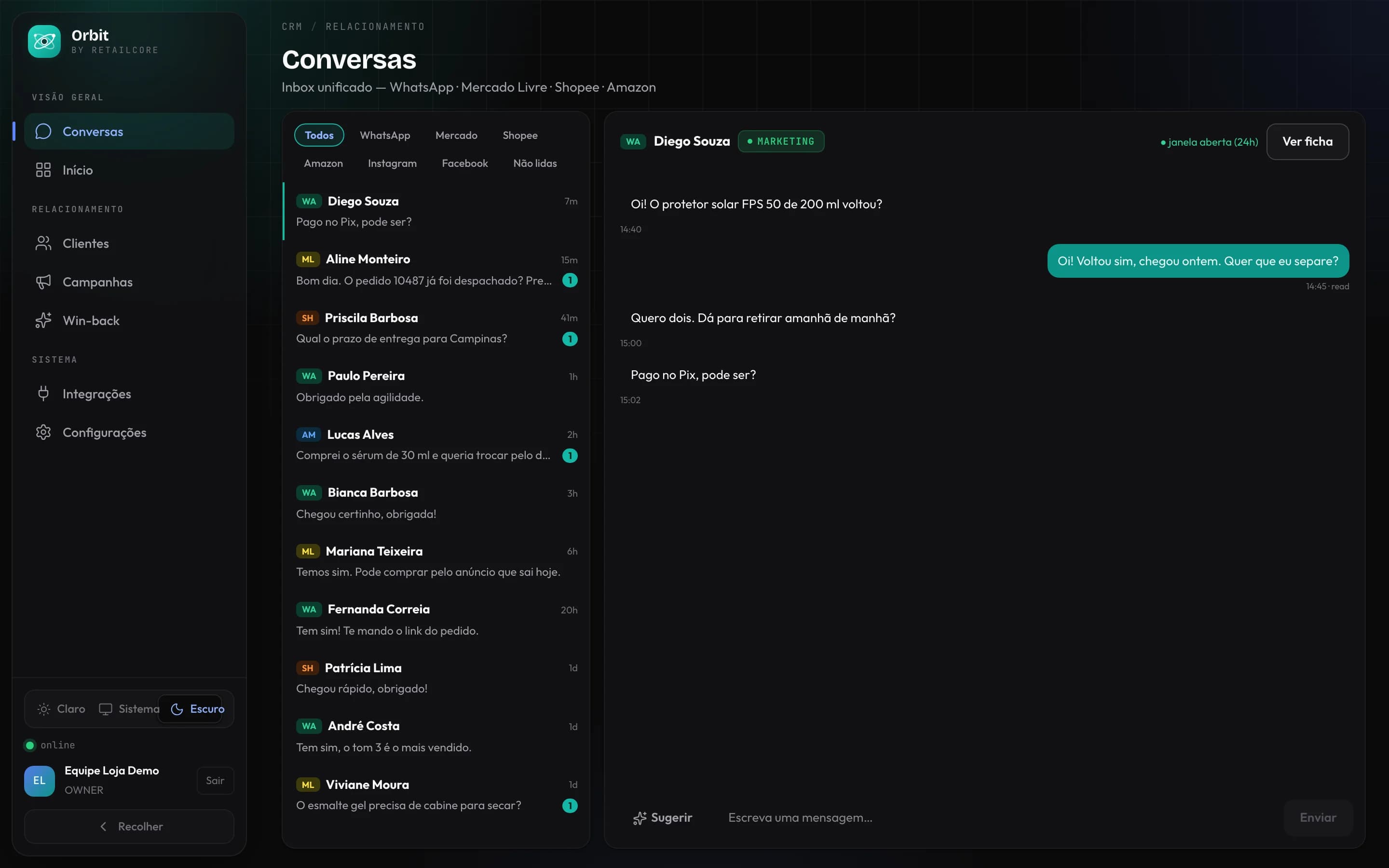Click the Clientes people icon
This screenshot has height=868, width=1389.
(43, 244)
